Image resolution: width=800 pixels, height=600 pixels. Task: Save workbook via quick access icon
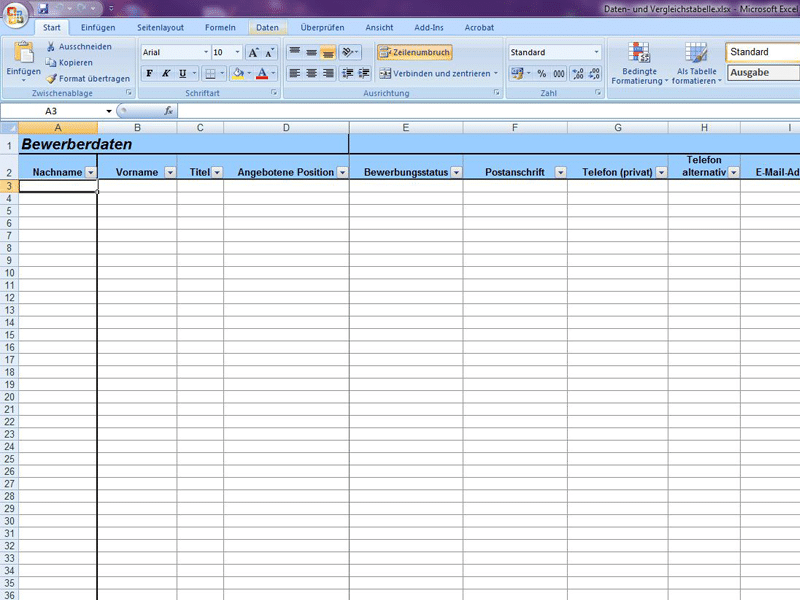point(43,8)
